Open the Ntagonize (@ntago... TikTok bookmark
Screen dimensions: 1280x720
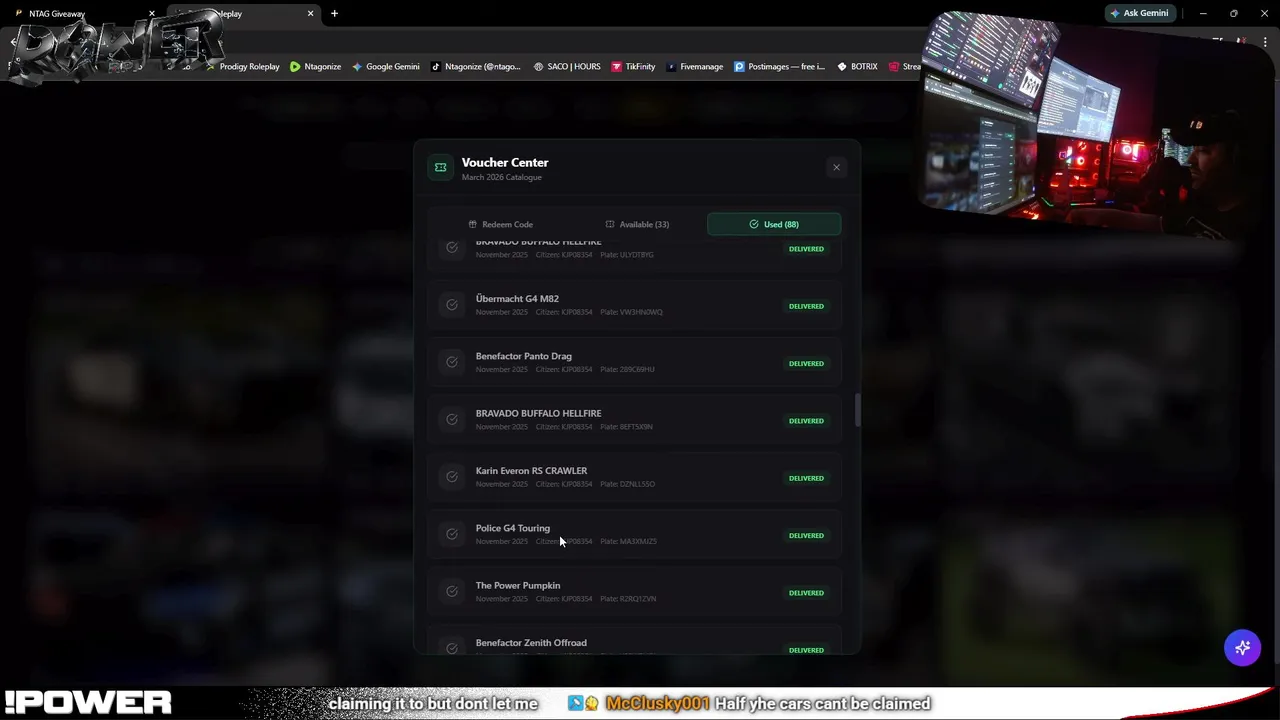[476, 67]
